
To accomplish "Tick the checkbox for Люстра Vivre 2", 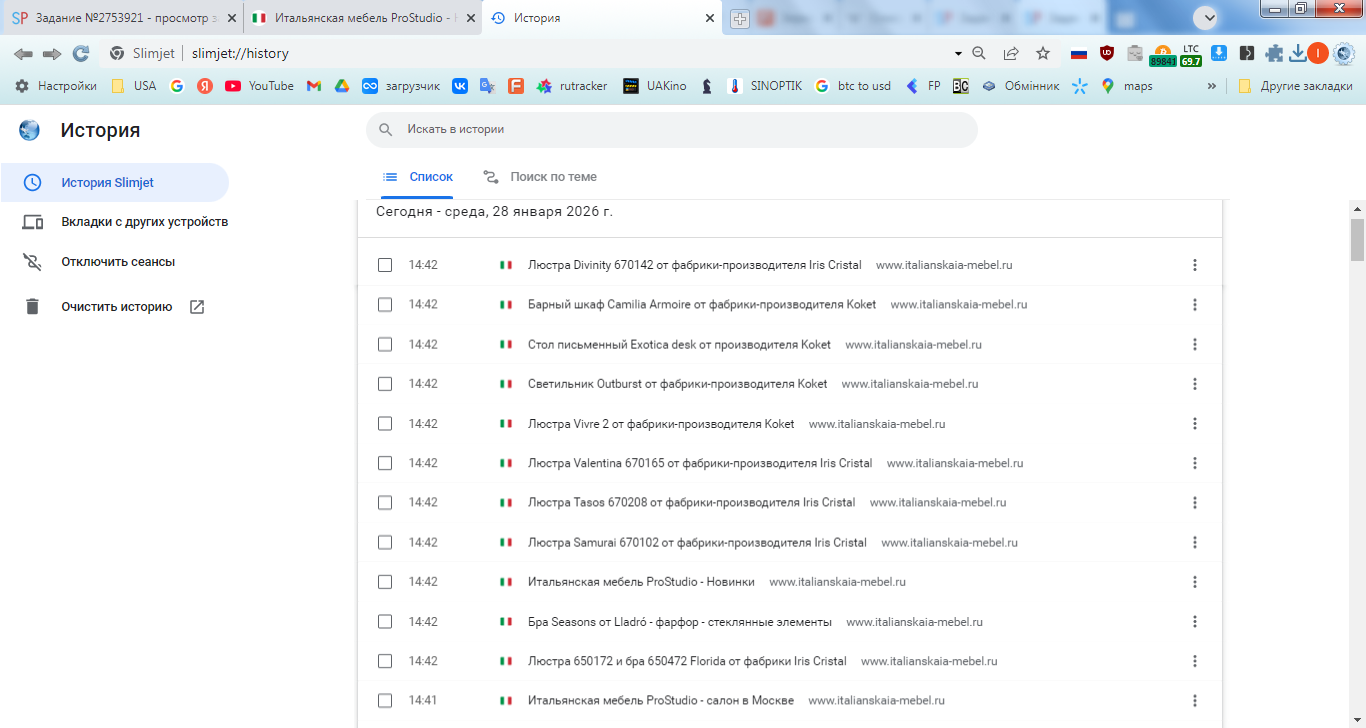I will [x=385, y=423].
